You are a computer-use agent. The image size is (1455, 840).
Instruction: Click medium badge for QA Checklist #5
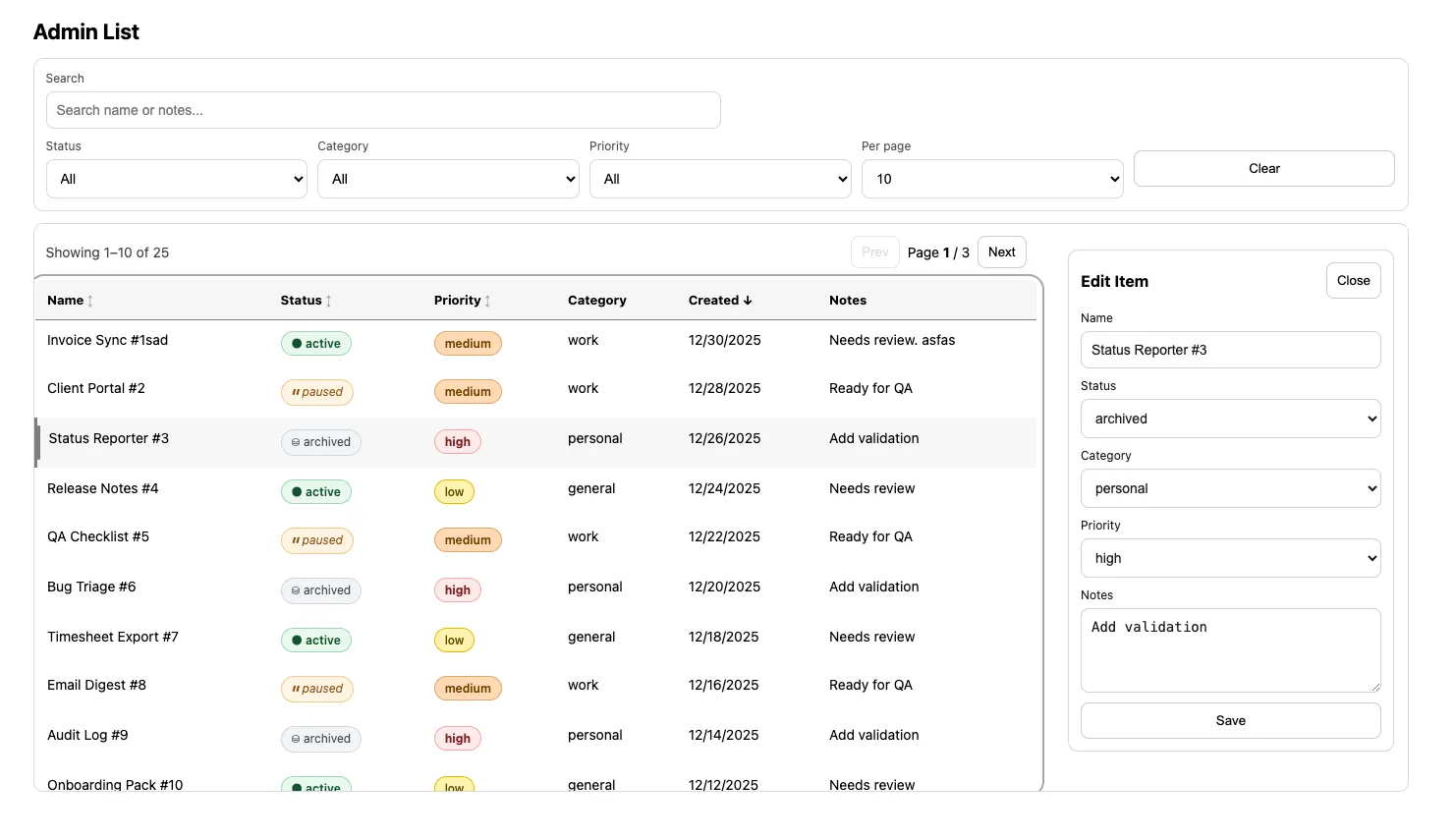tap(468, 540)
